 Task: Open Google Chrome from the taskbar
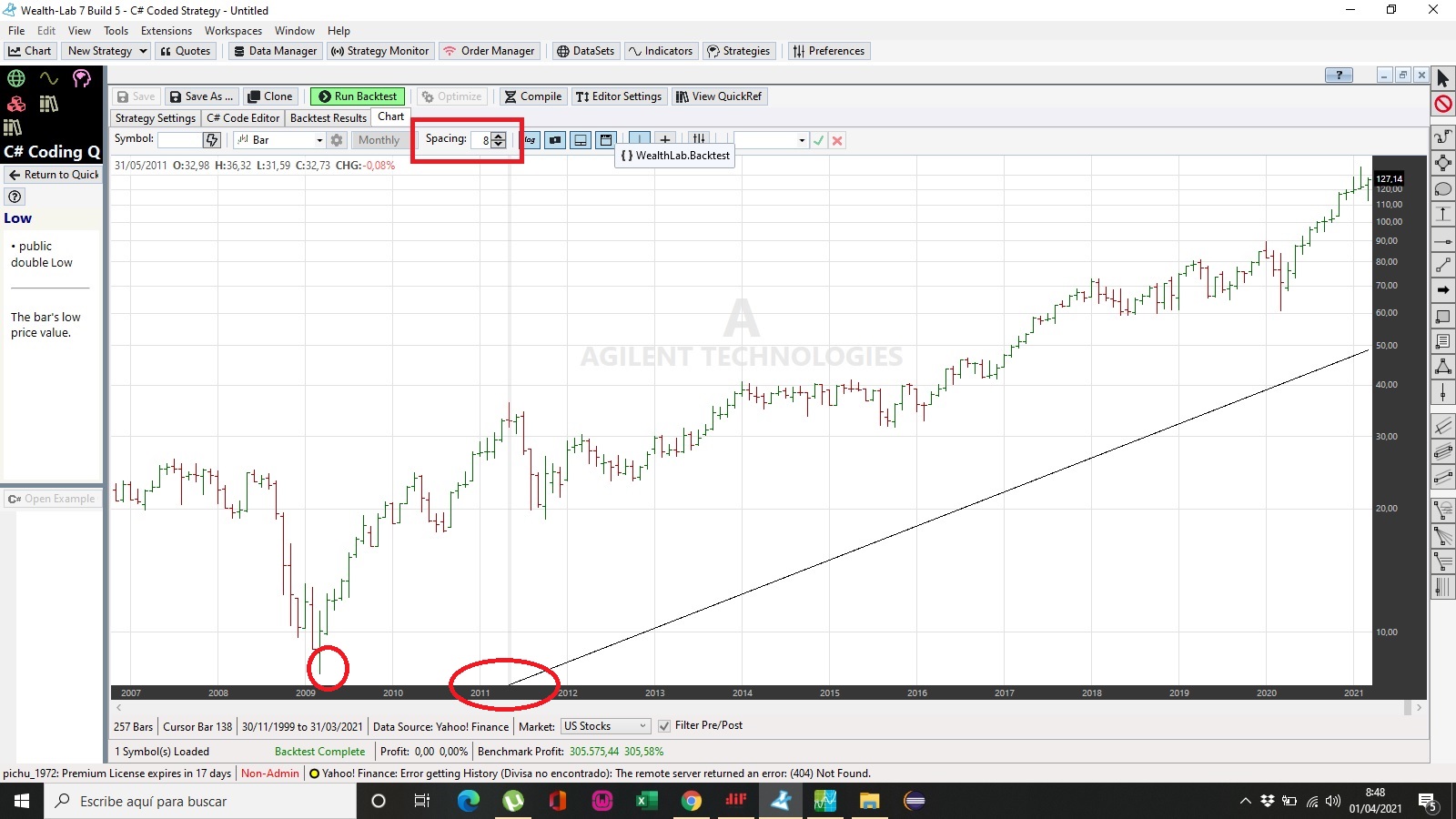(692, 801)
